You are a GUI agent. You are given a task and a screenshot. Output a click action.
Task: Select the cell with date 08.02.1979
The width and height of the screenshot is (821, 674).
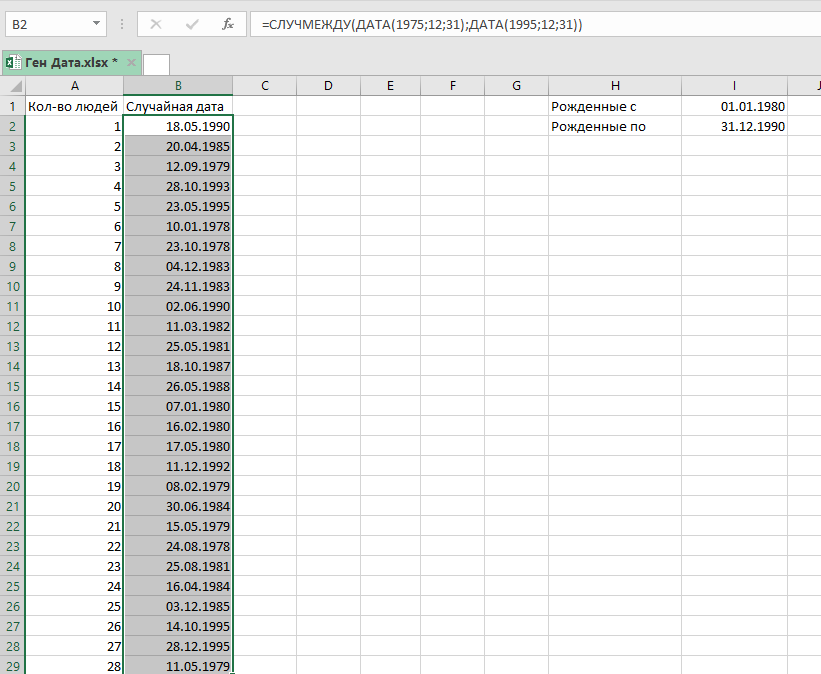pyautogui.click(x=178, y=487)
